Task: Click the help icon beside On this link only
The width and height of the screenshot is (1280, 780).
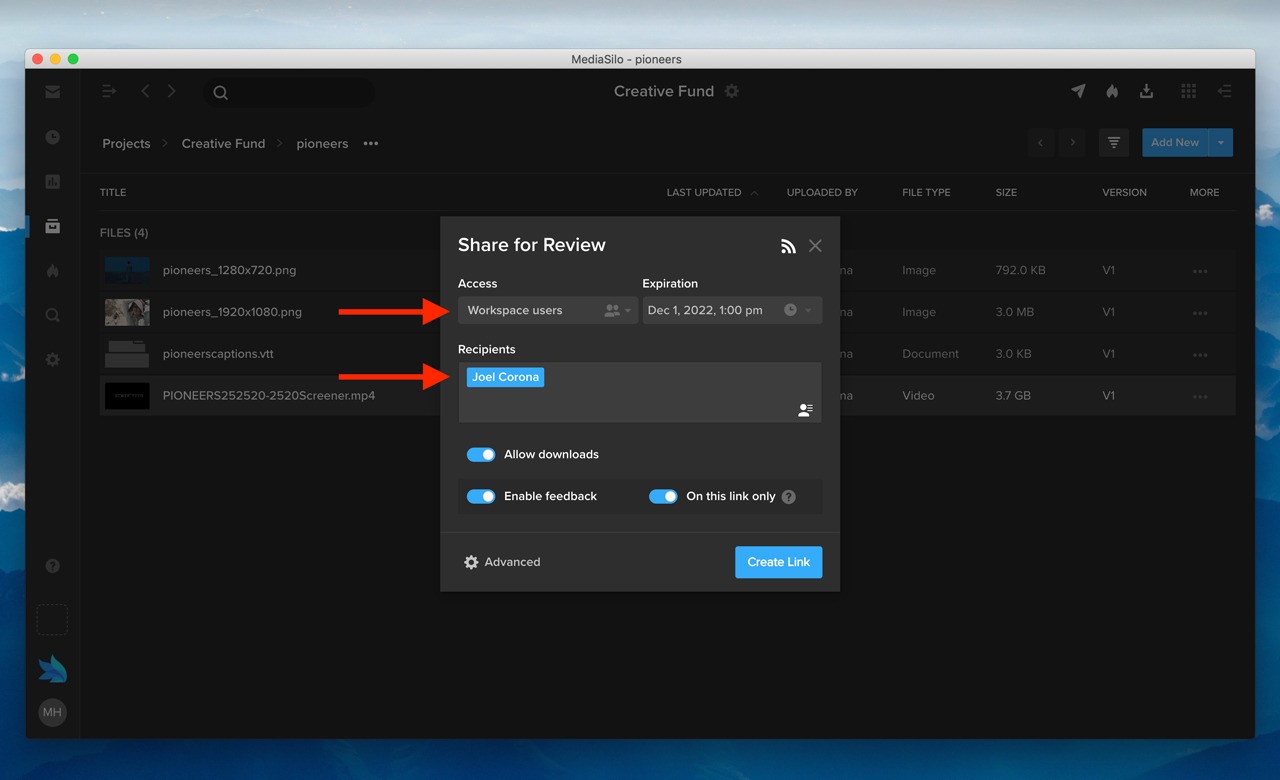Action: tap(789, 497)
